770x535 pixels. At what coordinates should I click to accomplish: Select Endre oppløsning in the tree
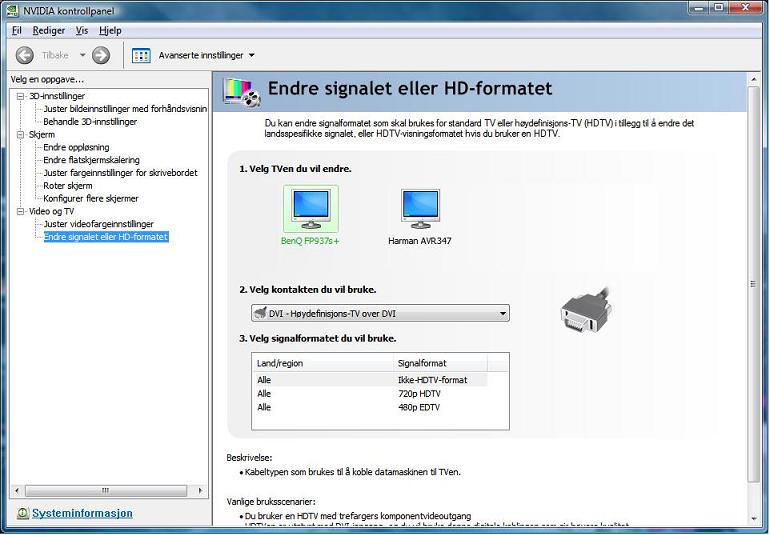tap(76, 147)
